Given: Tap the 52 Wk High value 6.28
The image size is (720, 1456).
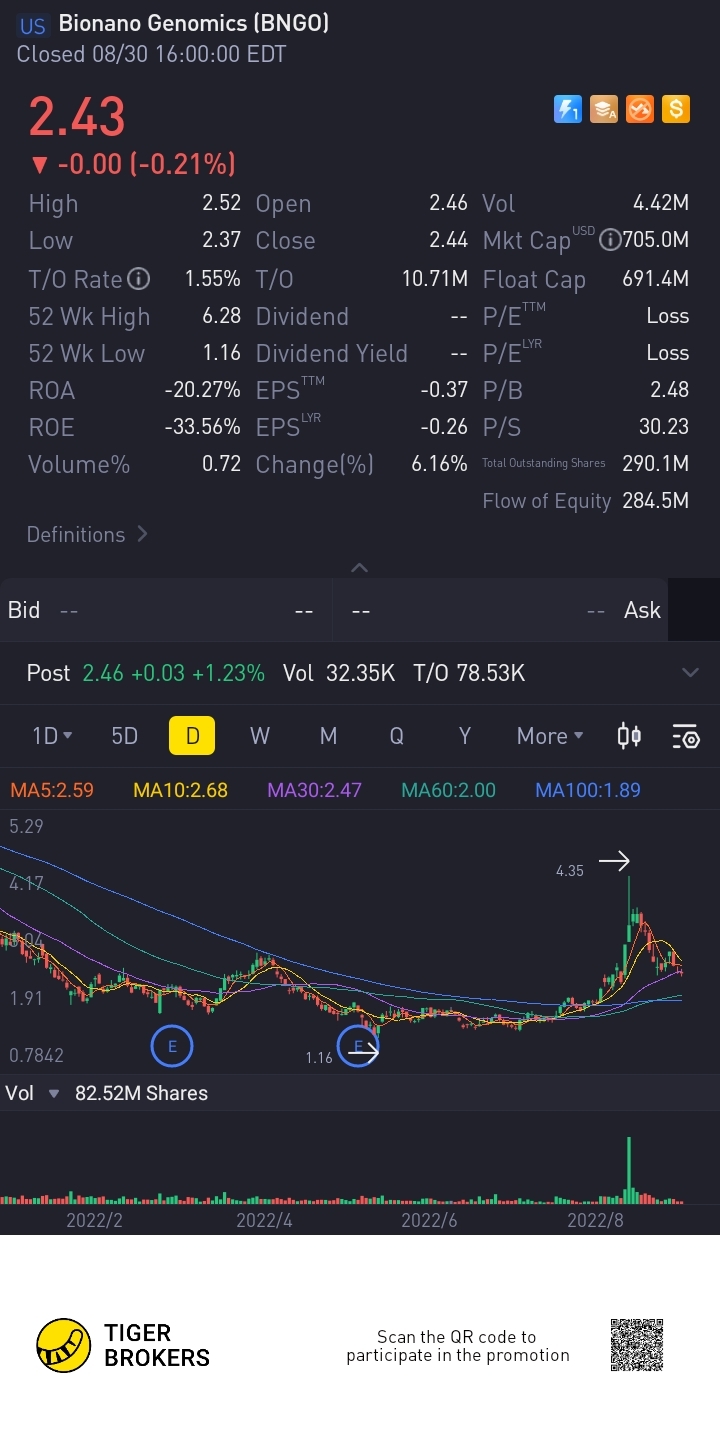Looking at the screenshot, I should 221,316.
